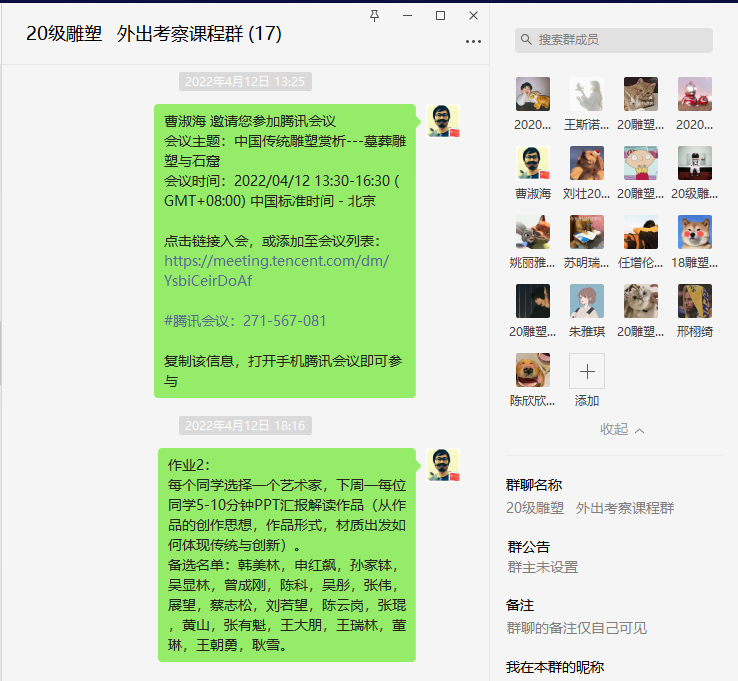This screenshot has height=681, width=738.
Task: Click 王斯诺's member avatar
Action: coord(586,94)
